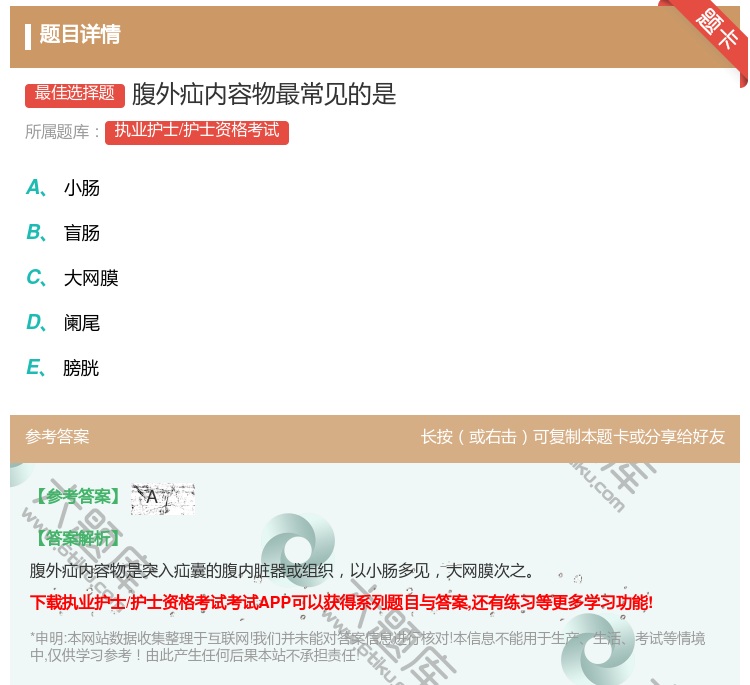Viewport: 750px width, 685px height.
Task: Click the 申明 disclaimer text
Action: (367, 647)
